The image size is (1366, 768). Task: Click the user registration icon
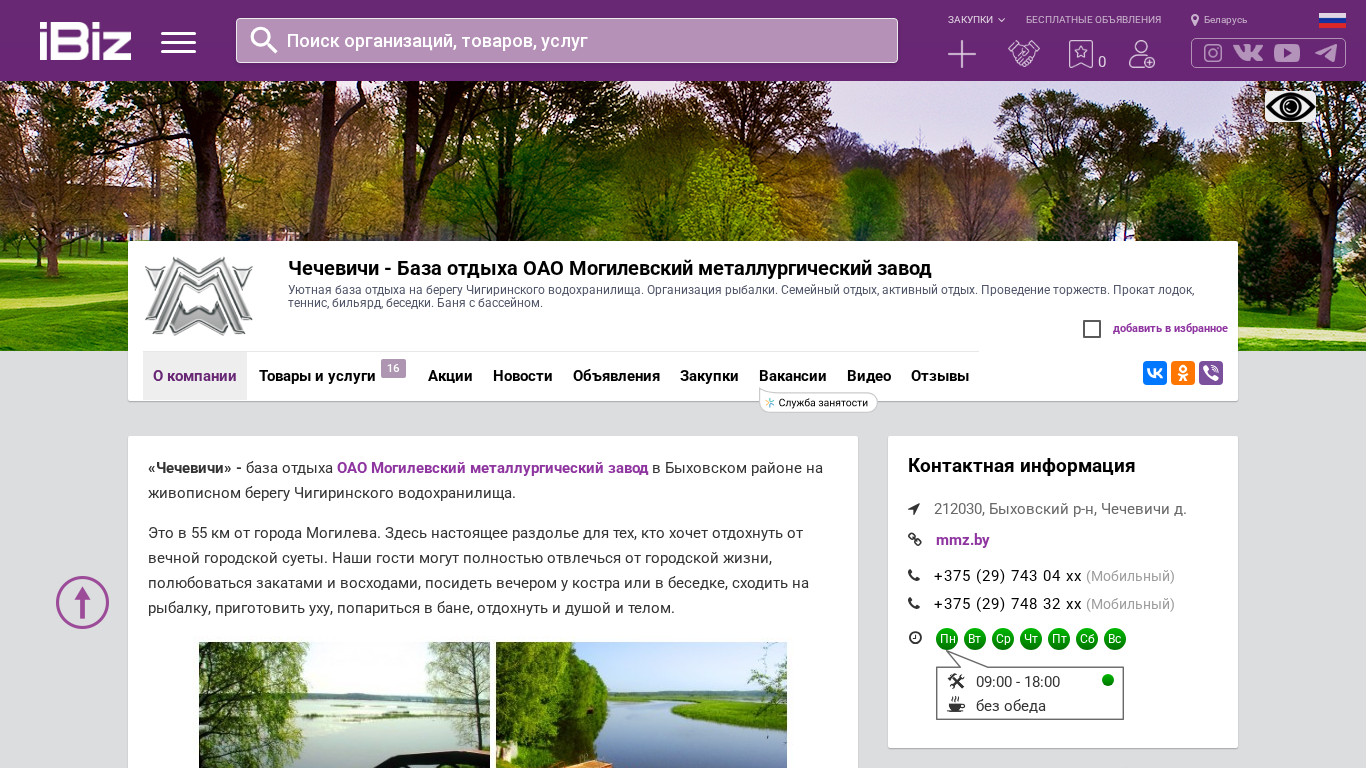tap(1141, 54)
